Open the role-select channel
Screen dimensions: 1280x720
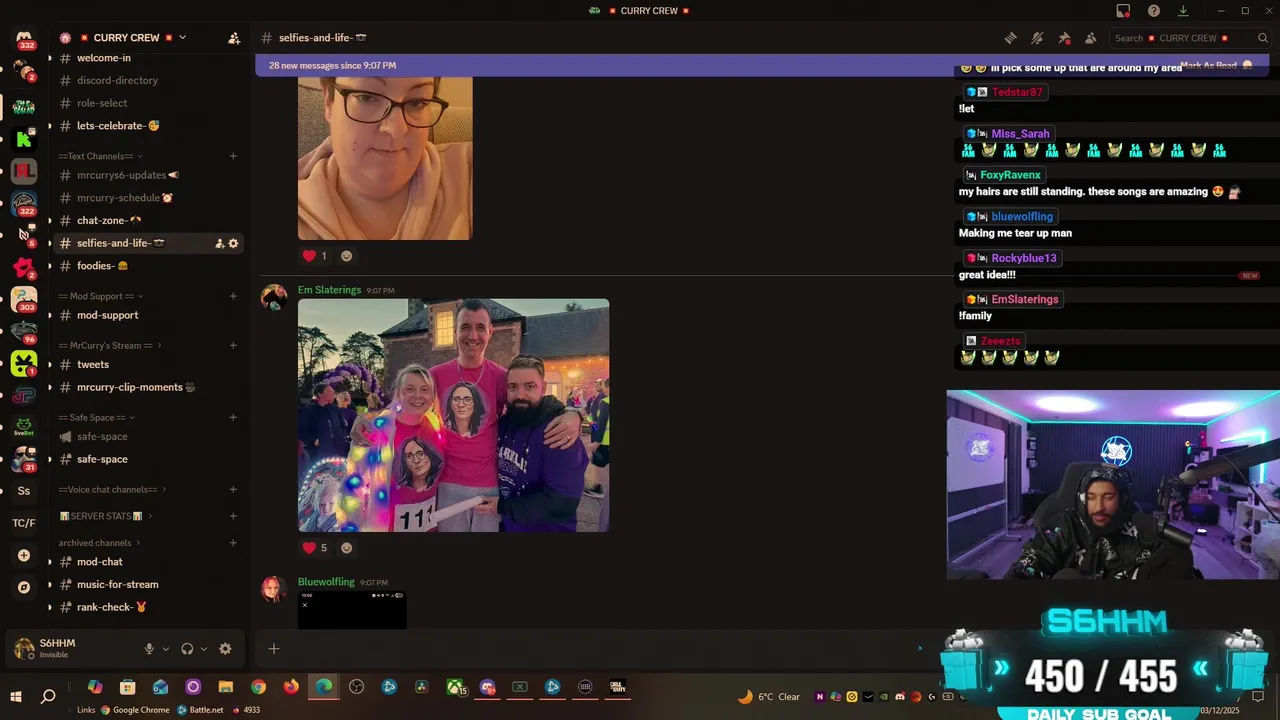(x=102, y=103)
